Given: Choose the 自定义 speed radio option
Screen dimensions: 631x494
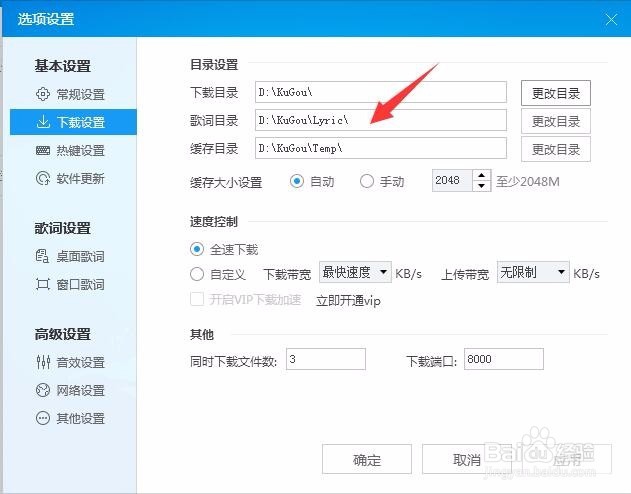Looking at the screenshot, I should pyautogui.click(x=197, y=274).
